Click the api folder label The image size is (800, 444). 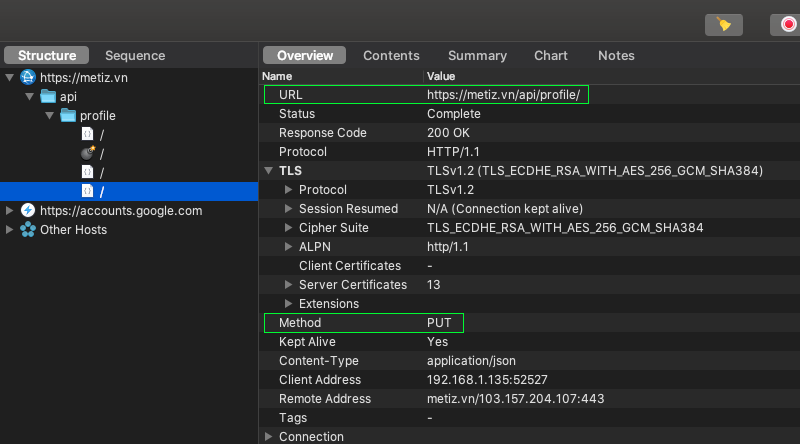[x=68, y=97]
